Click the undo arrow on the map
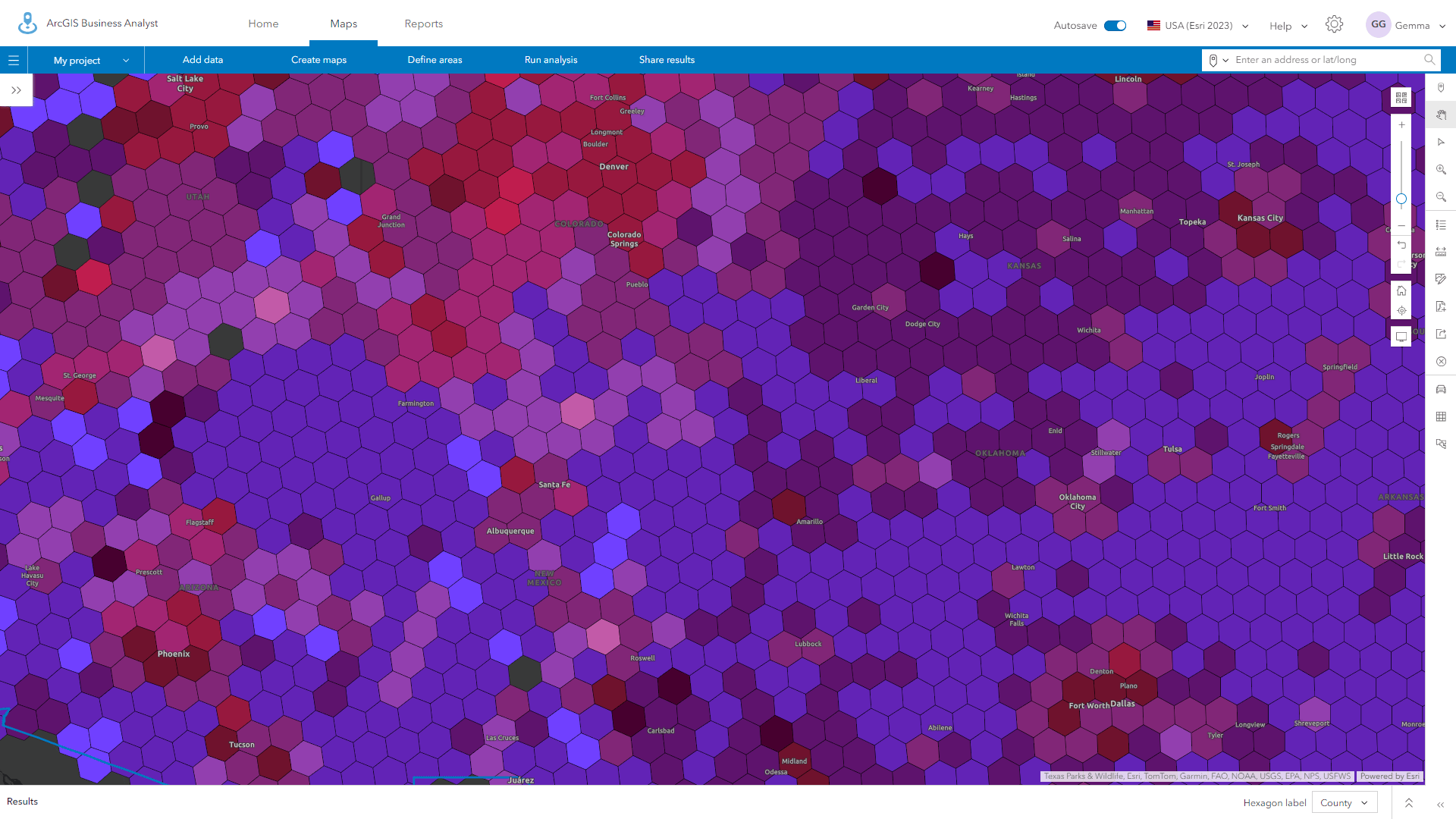The image size is (1456, 819). pyautogui.click(x=1401, y=245)
